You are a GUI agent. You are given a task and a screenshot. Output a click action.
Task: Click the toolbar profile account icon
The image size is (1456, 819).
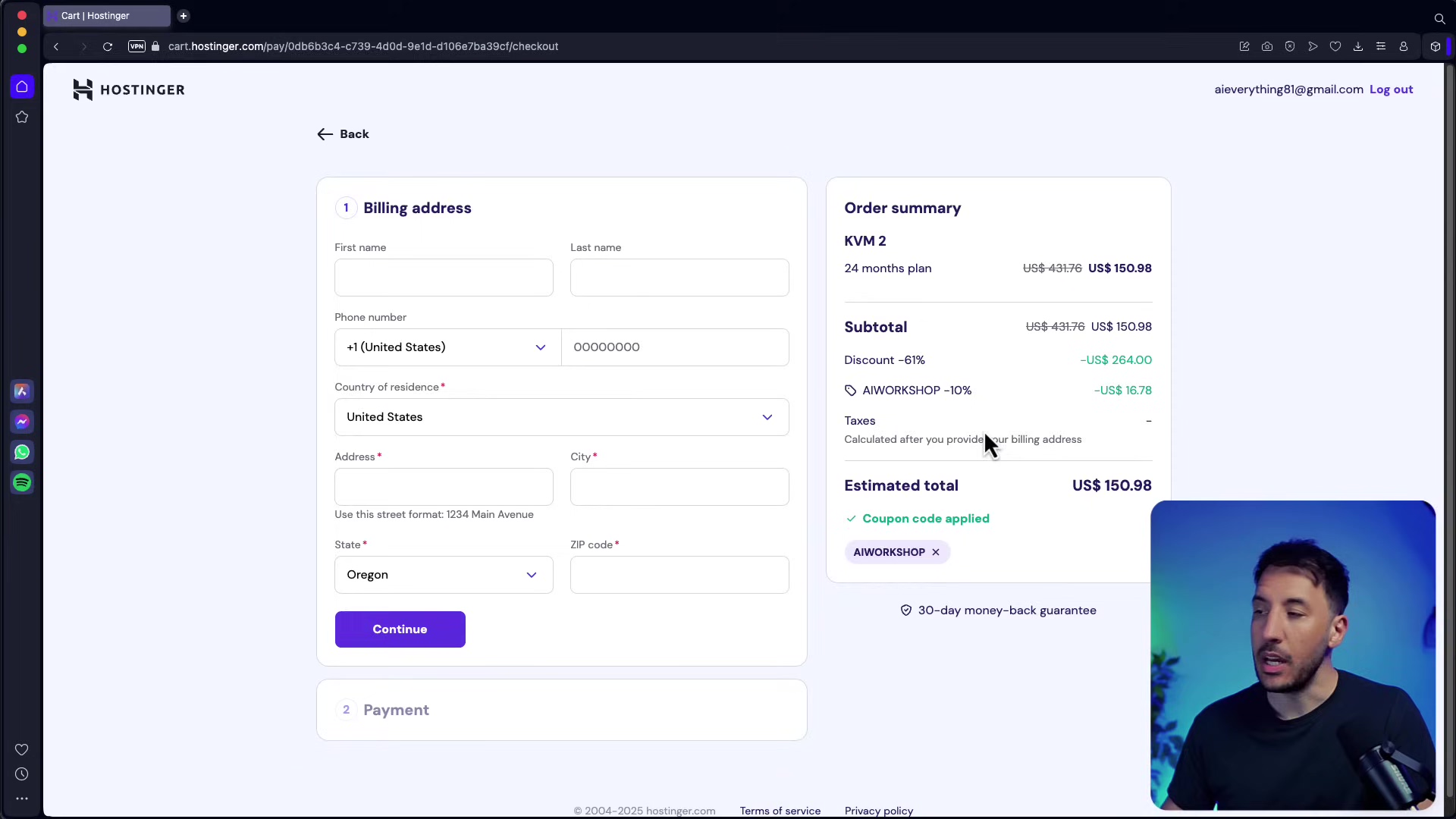tap(1404, 46)
